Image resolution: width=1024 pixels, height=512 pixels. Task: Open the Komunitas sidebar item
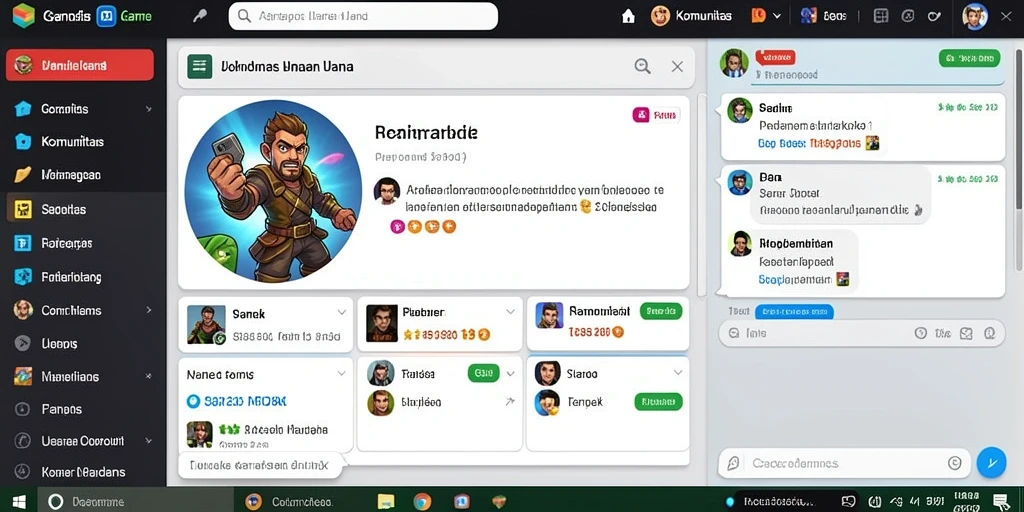(83, 142)
